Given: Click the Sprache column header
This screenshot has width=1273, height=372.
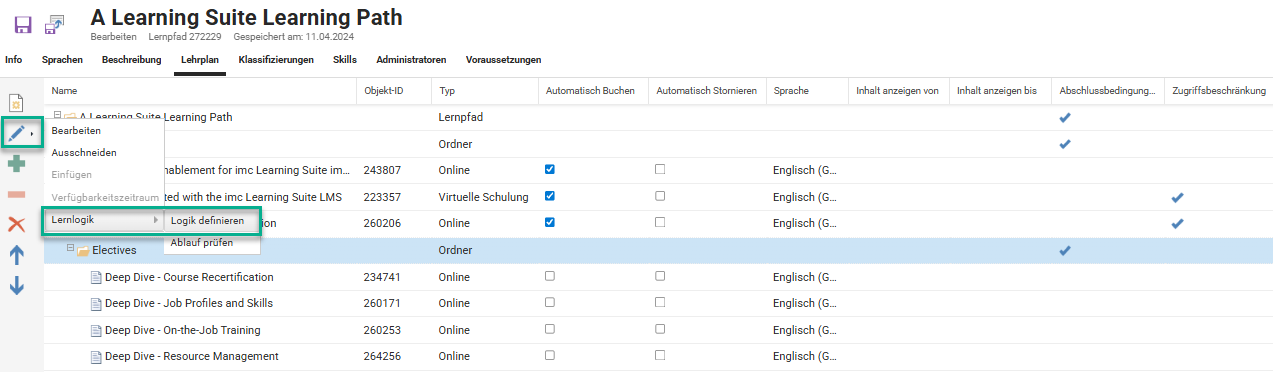Looking at the screenshot, I should pos(807,91).
